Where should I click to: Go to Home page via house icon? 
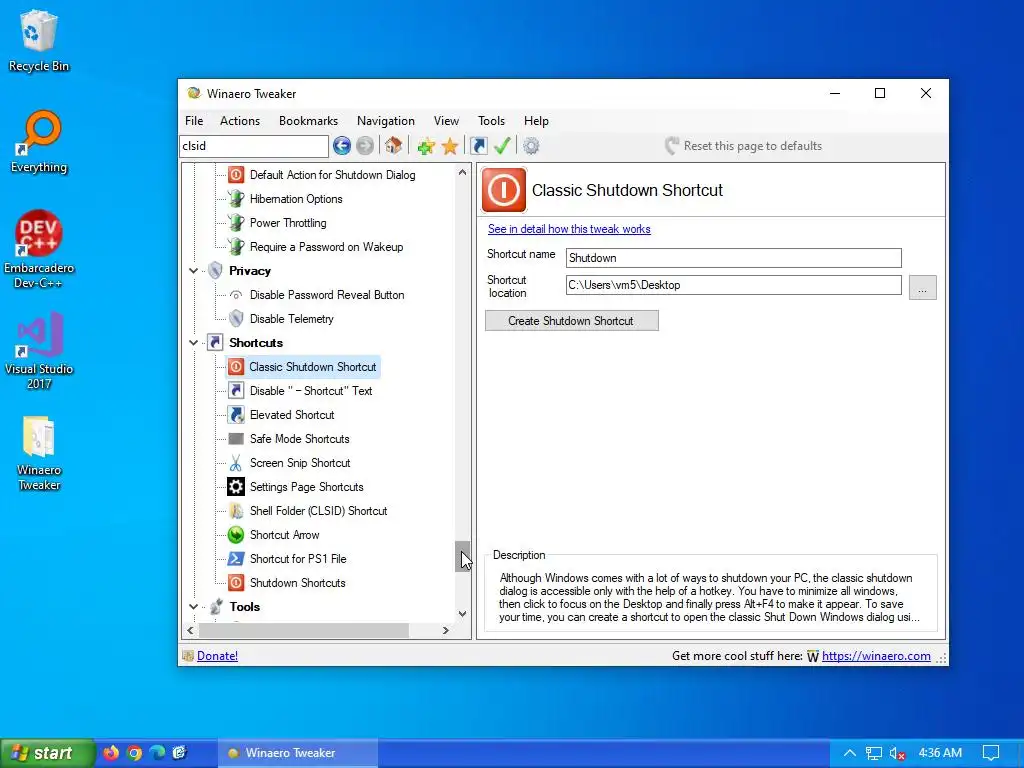(393, 146)
